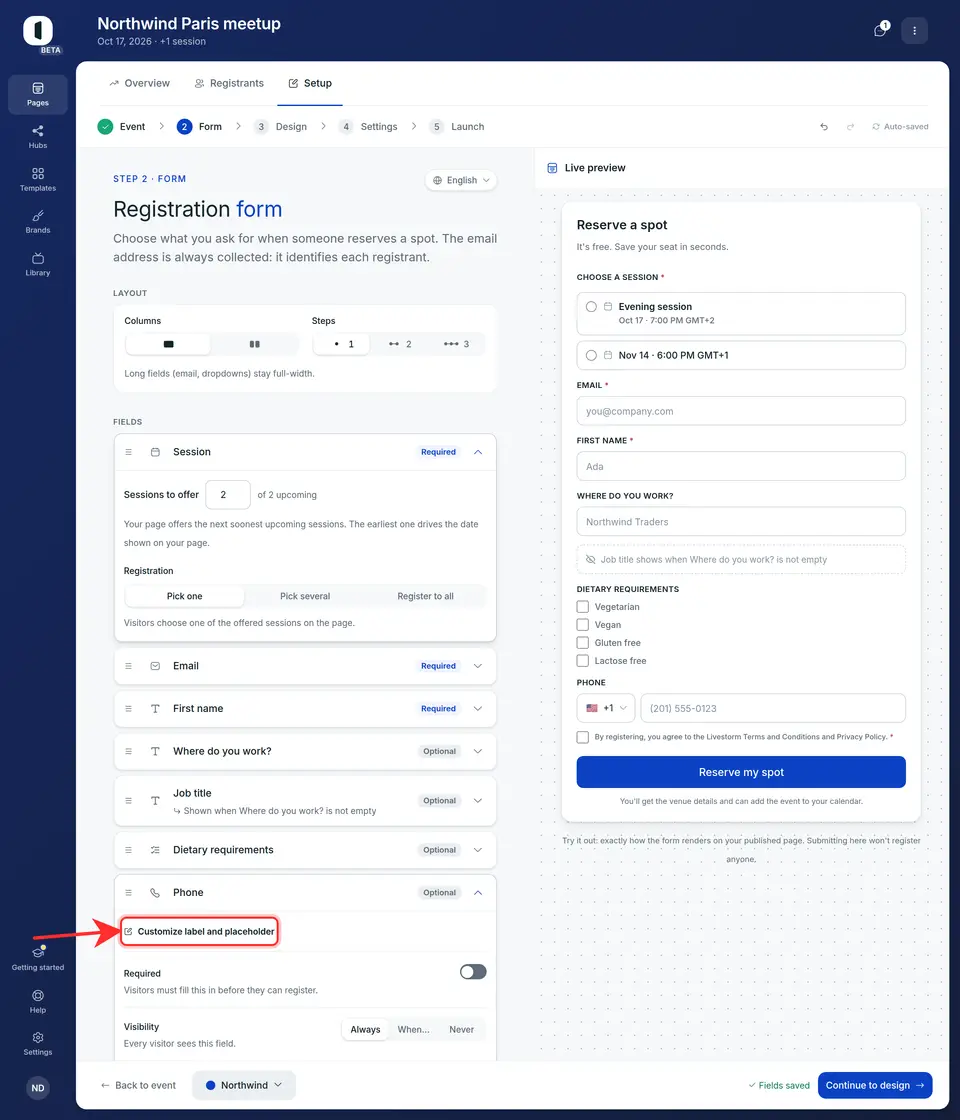The height and width of the screenshot is (1120, 960).
Task: Open Templates in the sidebar
Action: (x=38, y=179)
